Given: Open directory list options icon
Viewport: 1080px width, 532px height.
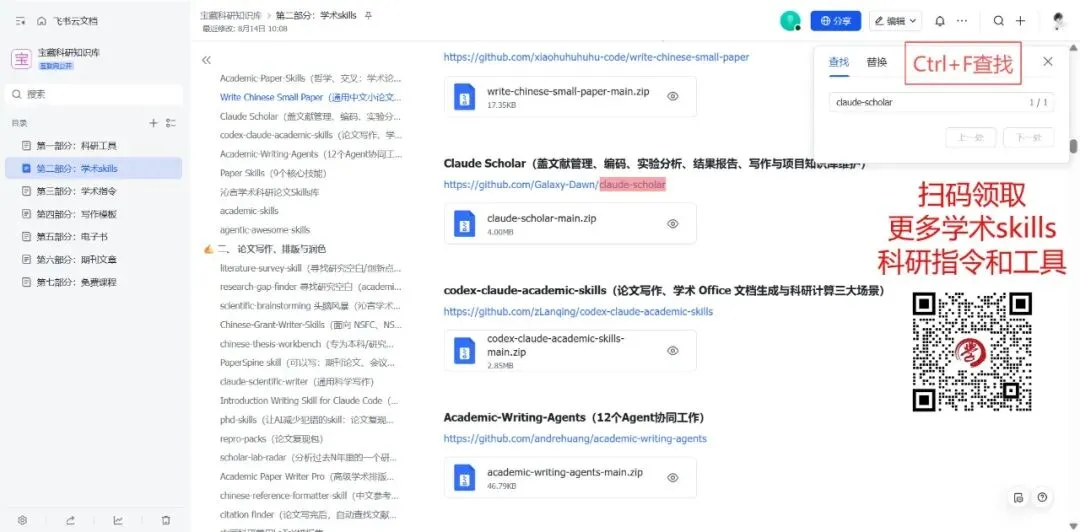Looking at the screenshot, I should tap(172, 123).
